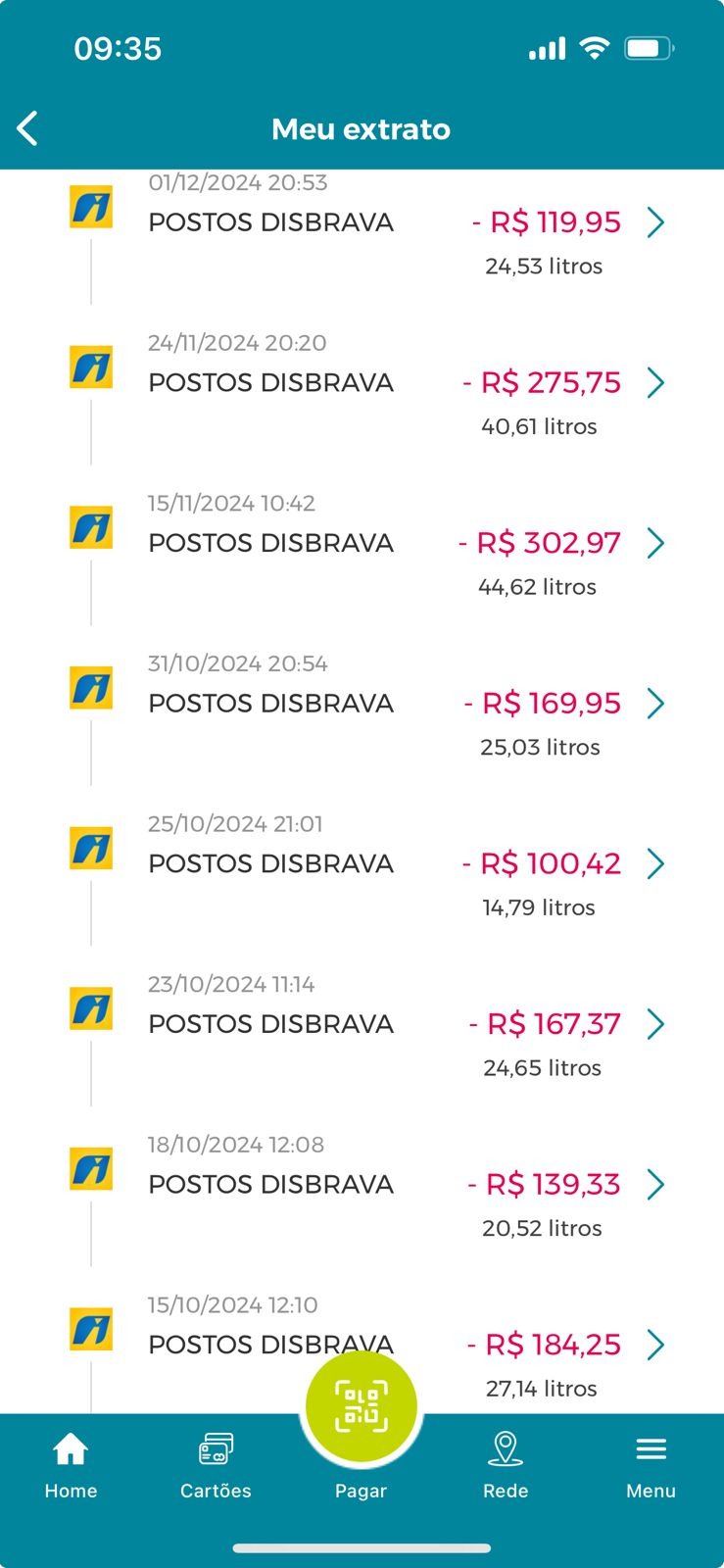Screen dimensions: 724x1568
Task: Open details chevron for R$ 139,33
Action: [656, 1184]
